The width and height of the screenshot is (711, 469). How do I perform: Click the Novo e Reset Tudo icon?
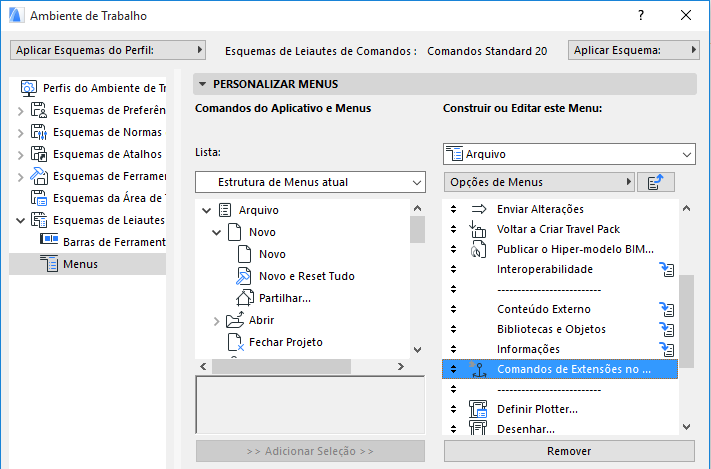point(245,276)
